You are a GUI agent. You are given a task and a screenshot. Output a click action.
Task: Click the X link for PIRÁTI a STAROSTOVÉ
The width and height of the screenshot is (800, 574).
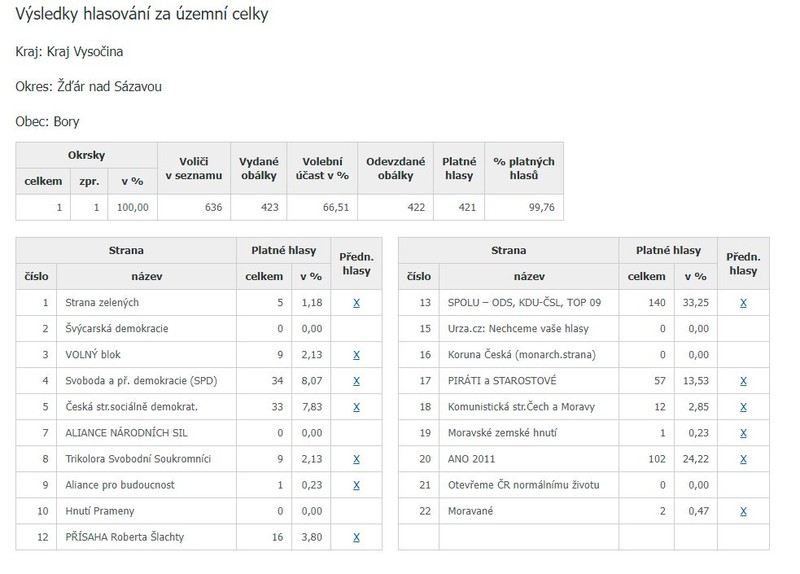point(742,380)
